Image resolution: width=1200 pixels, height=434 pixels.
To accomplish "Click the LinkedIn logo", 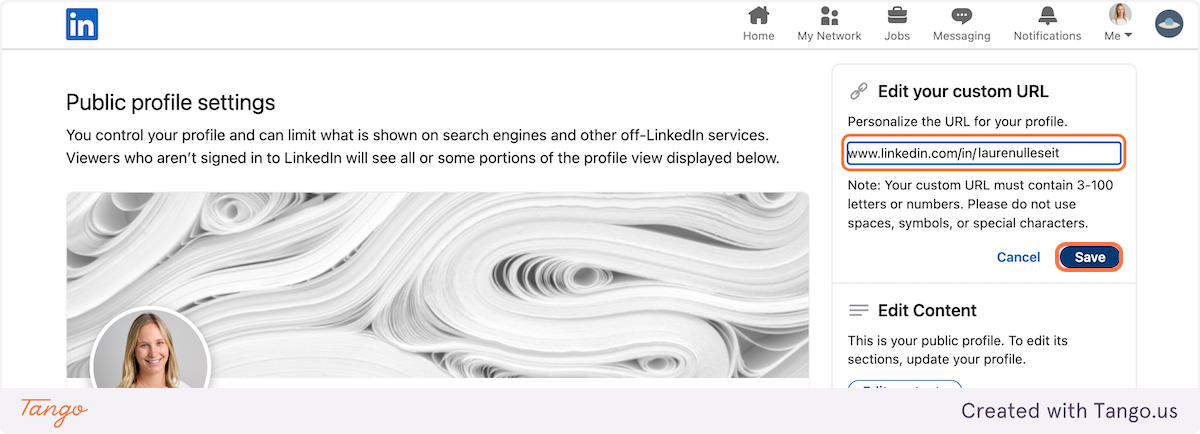I will point(82,23).
